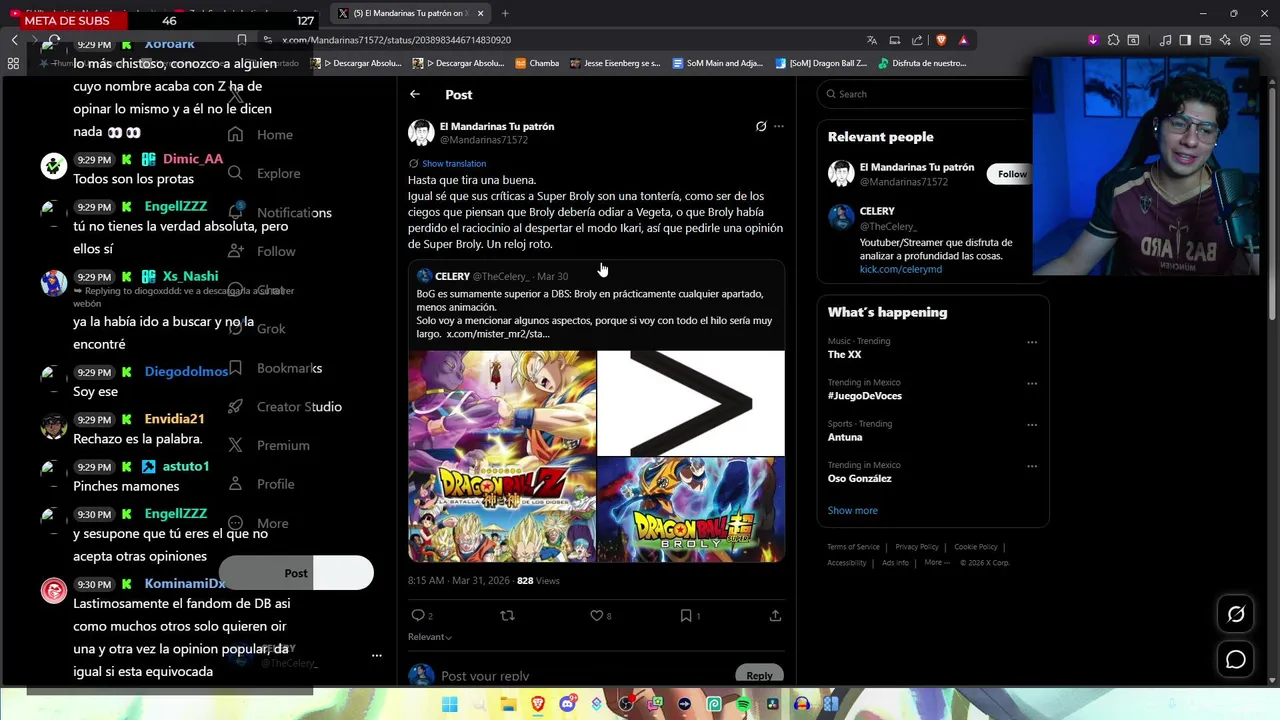Viewport: 1280px width, 720px height.
Task: Click the @Mandarinas71572 handle under the author name
Action: pos(484,140)
